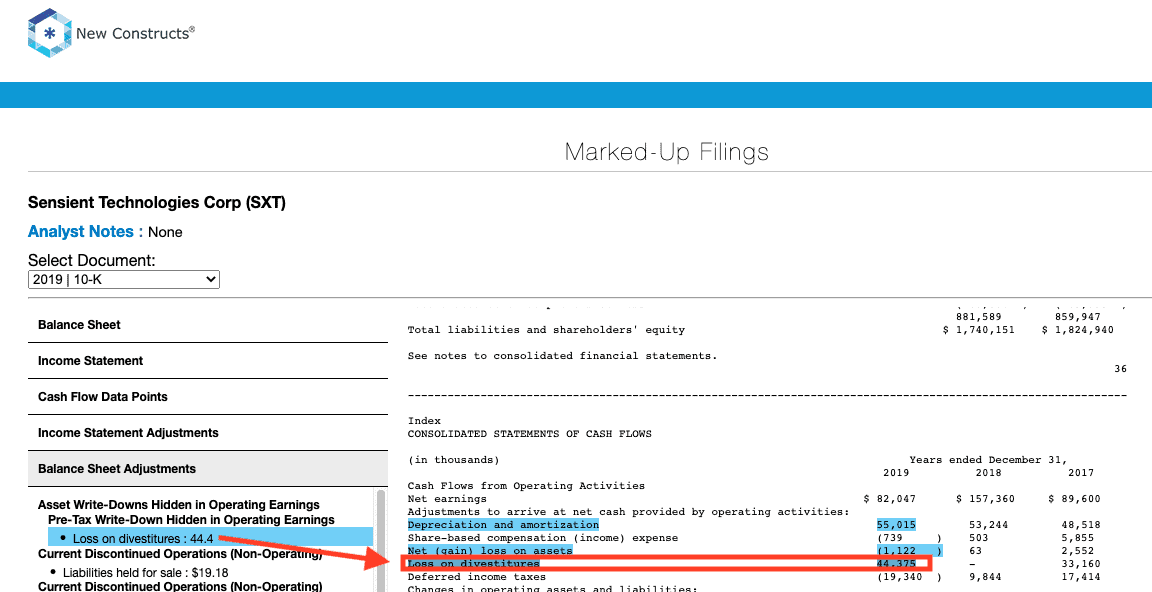Image resolution: width=1152 pixels, height=592 pixels.
Task: Click highlighted 'Loss on divestitures' line in filing
Action: [473, 563]
